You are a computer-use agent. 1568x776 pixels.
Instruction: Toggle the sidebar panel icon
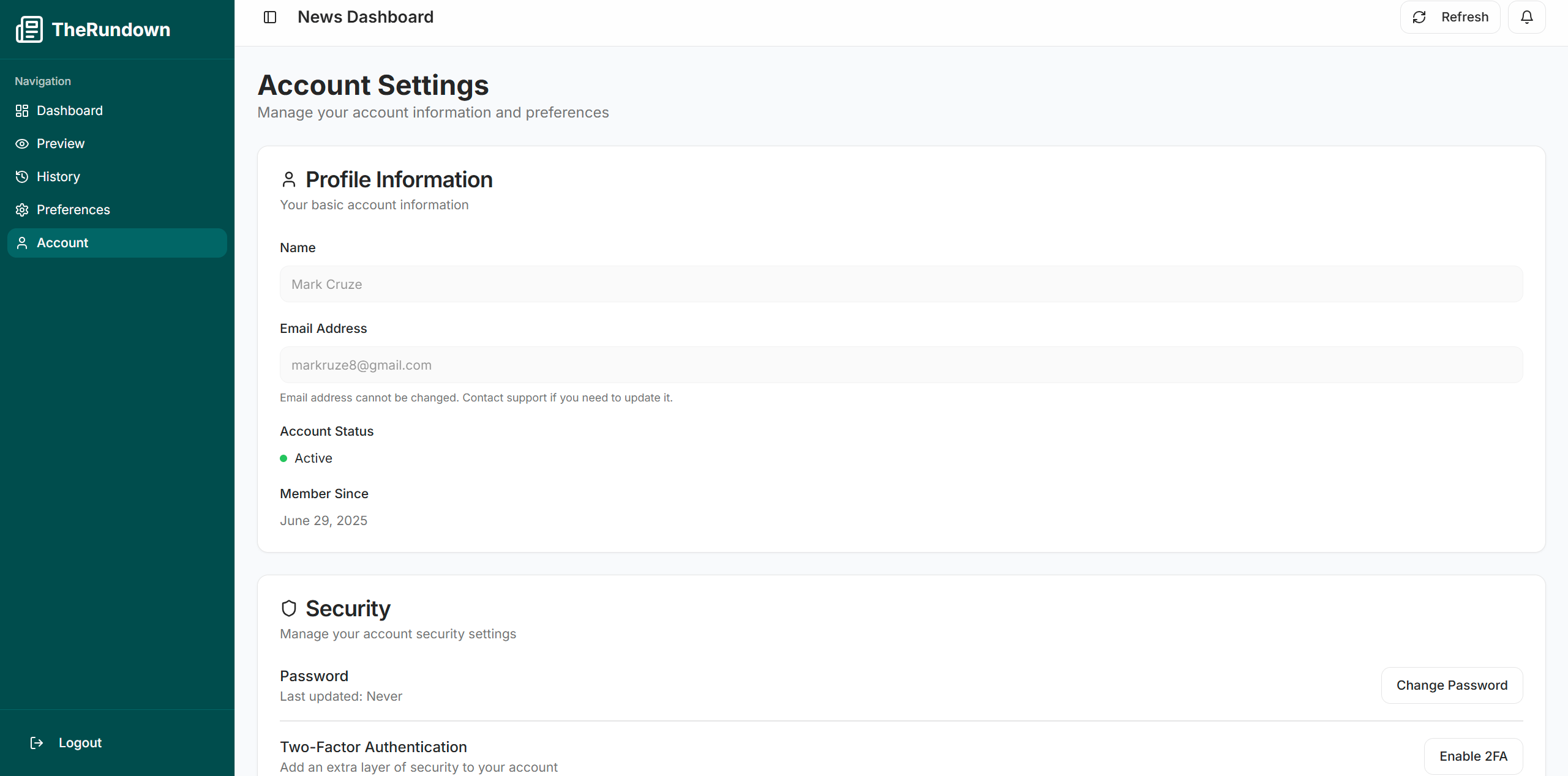tap(270, 17)
